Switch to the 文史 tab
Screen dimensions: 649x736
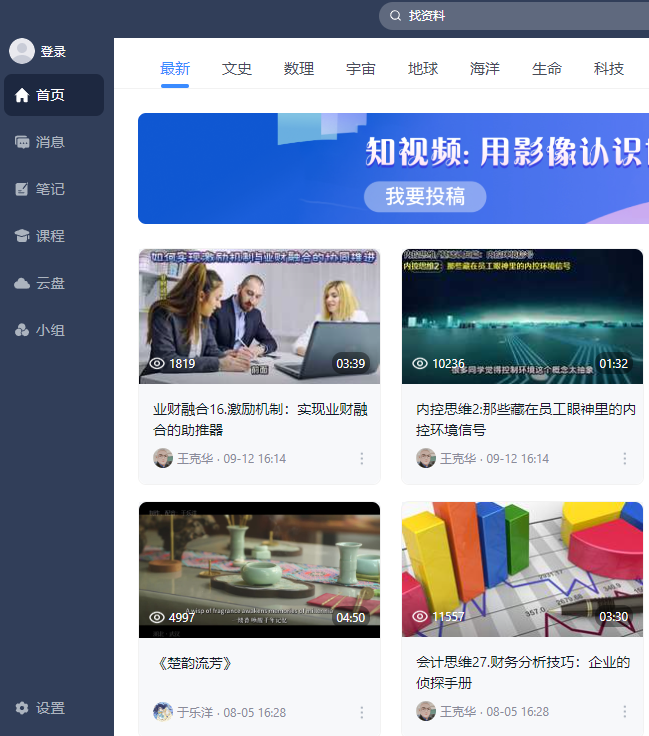pos(237,69)
